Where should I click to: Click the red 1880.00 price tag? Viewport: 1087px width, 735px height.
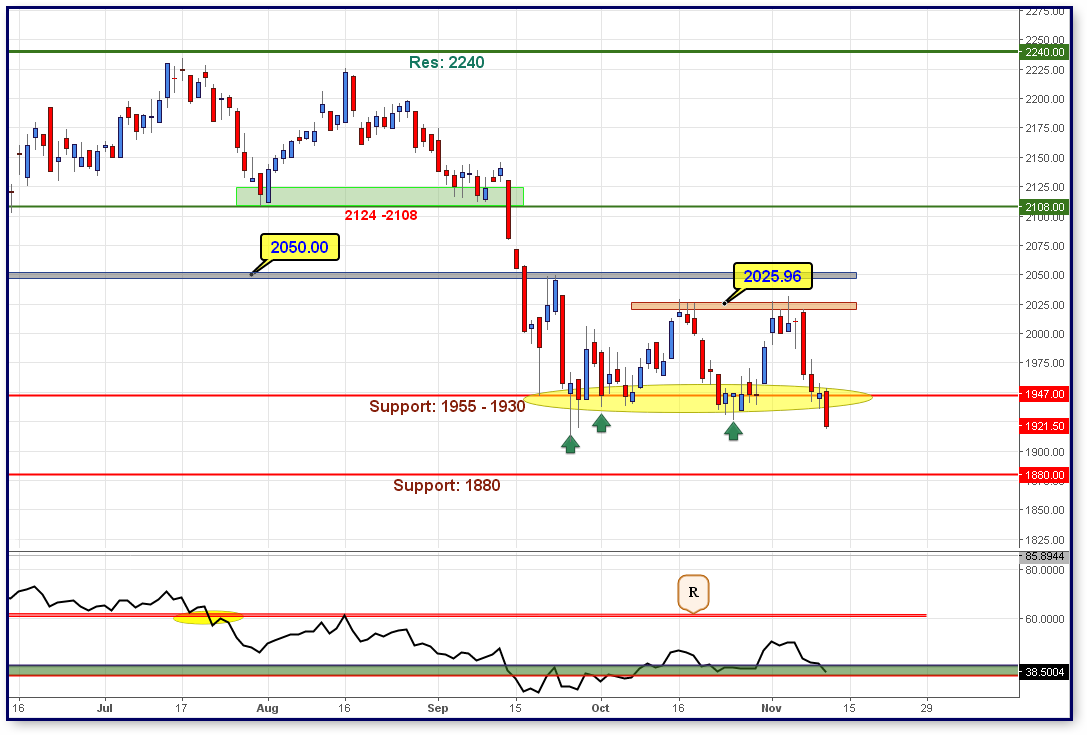pos(1044,475)
